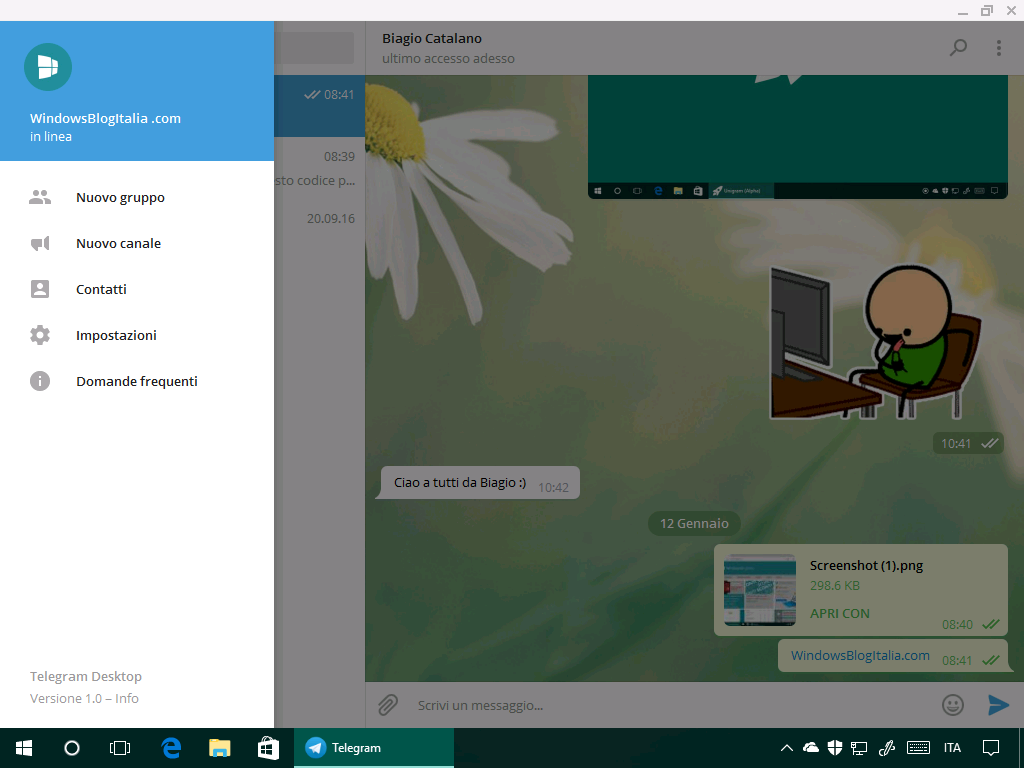Open Screenshot (1).png thumbnail

coord(760,590)
